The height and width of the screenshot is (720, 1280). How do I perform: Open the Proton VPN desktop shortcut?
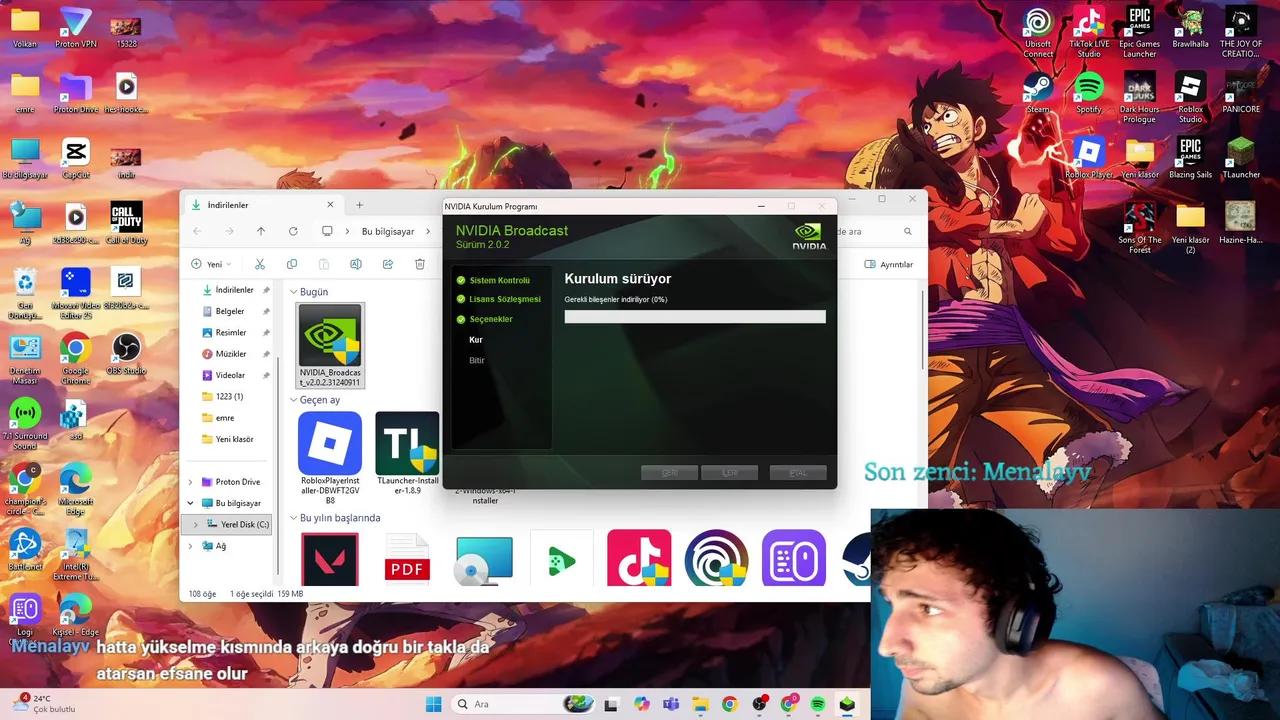(75, 28)
